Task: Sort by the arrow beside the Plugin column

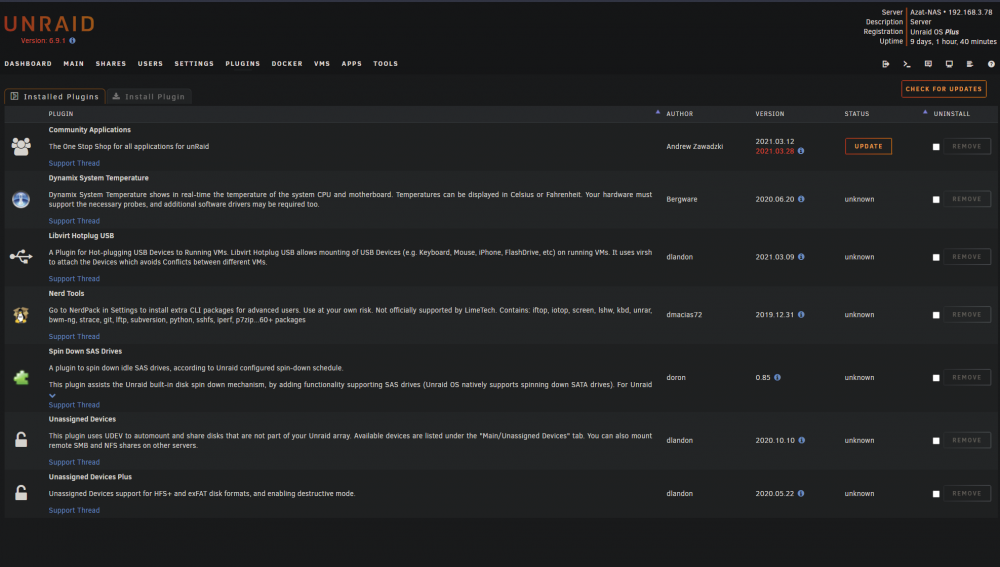Action: (658, 112)
